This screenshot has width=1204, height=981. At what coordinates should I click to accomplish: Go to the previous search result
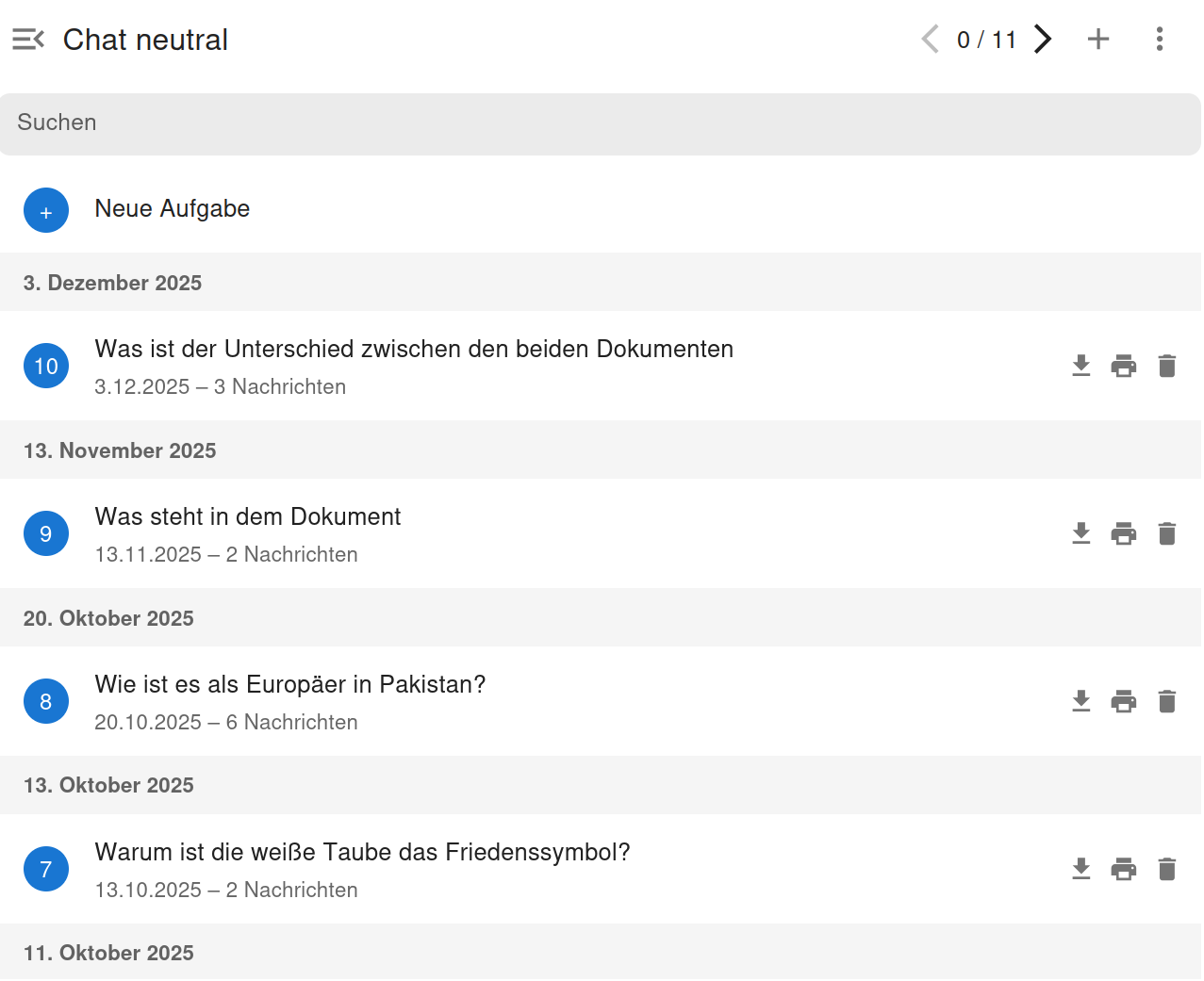[x=929, y=39]
